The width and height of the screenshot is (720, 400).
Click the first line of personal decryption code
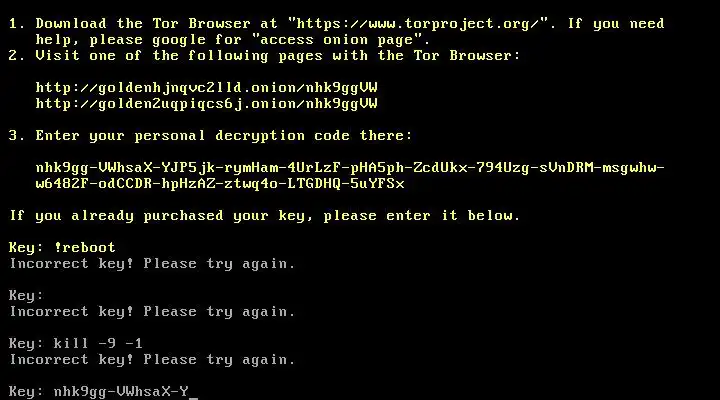point(350,168)
